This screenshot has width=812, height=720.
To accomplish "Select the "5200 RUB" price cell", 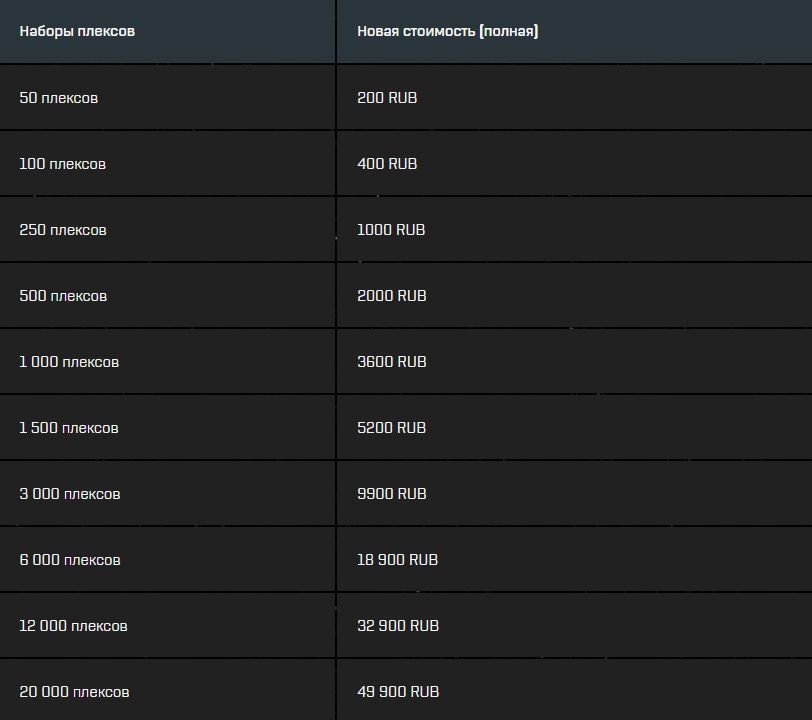I will (391, 428).
